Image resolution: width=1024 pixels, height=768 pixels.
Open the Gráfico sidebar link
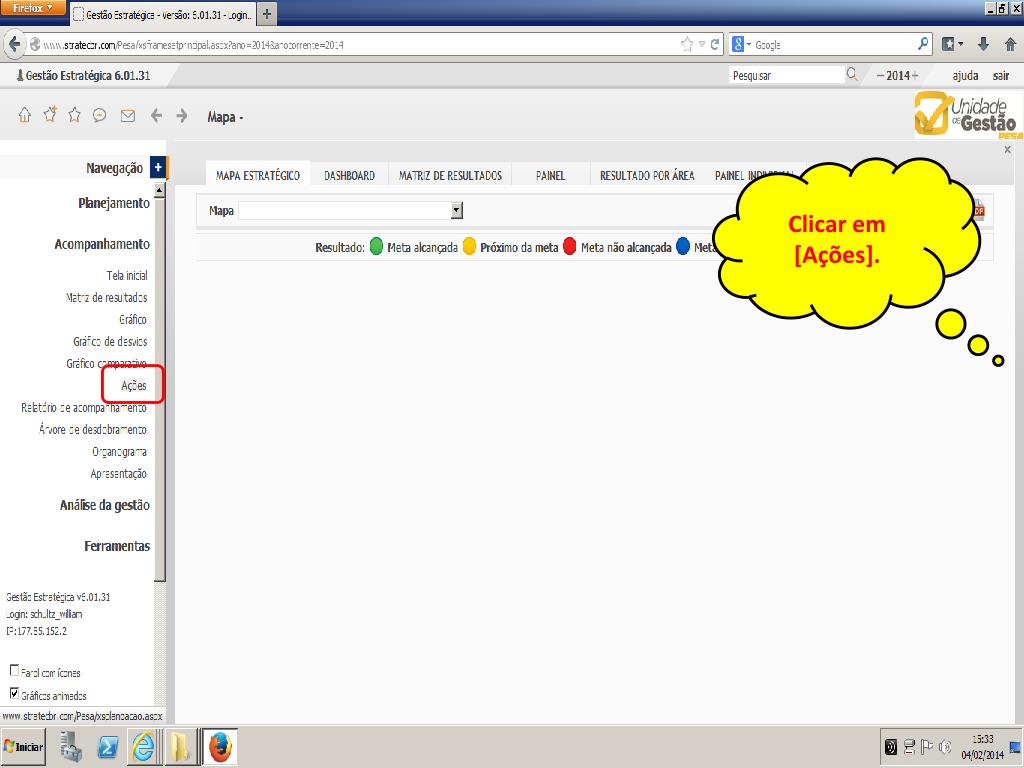click(133, 319)
